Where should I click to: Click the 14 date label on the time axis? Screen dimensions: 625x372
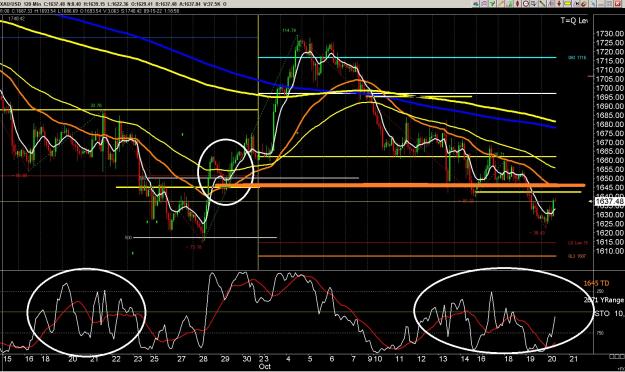[x=465, y=359]
